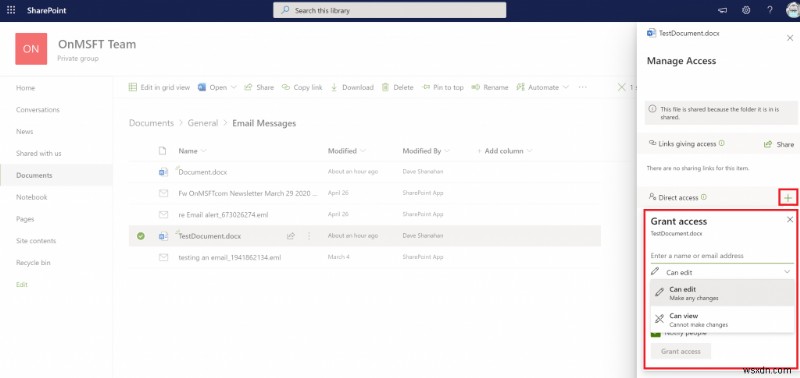This screenshot has height=378, width=800.
Task: Go to Documents breadcrumb
Action: [152, 123]
